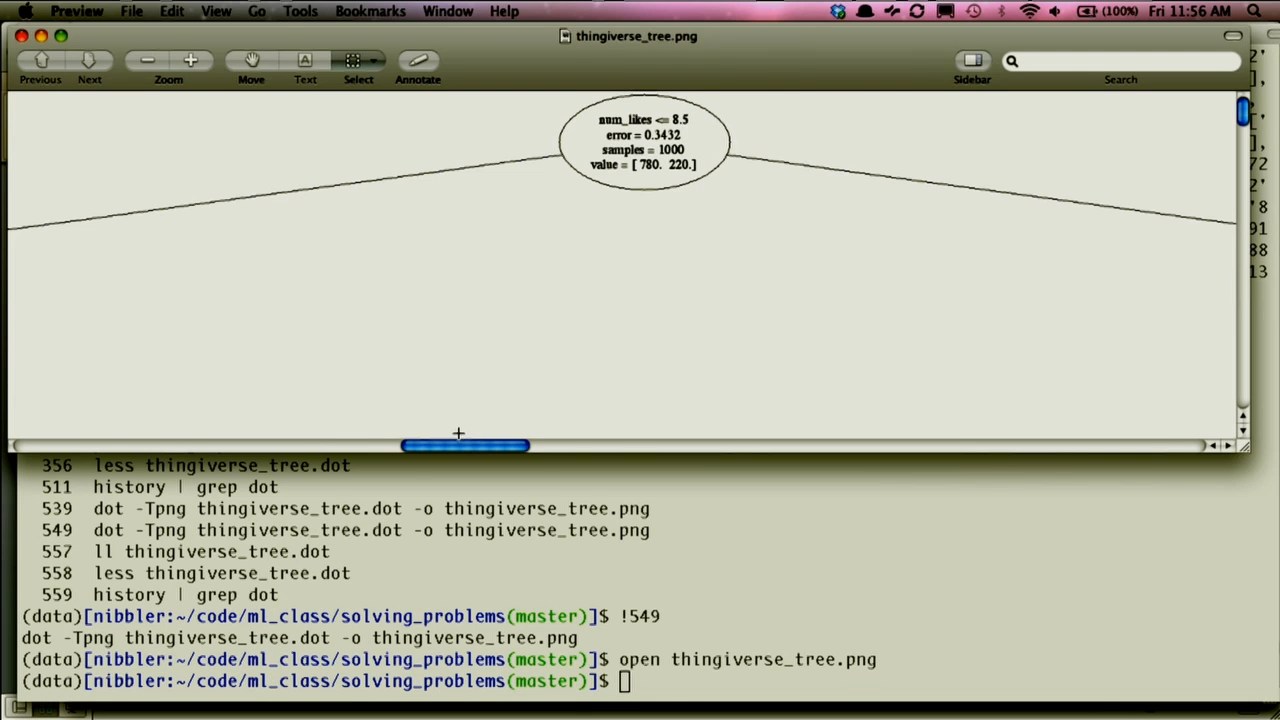This screenshot has height=720, width=1280.
Task: Toggle the Sidebar panel
Action: 972,61
